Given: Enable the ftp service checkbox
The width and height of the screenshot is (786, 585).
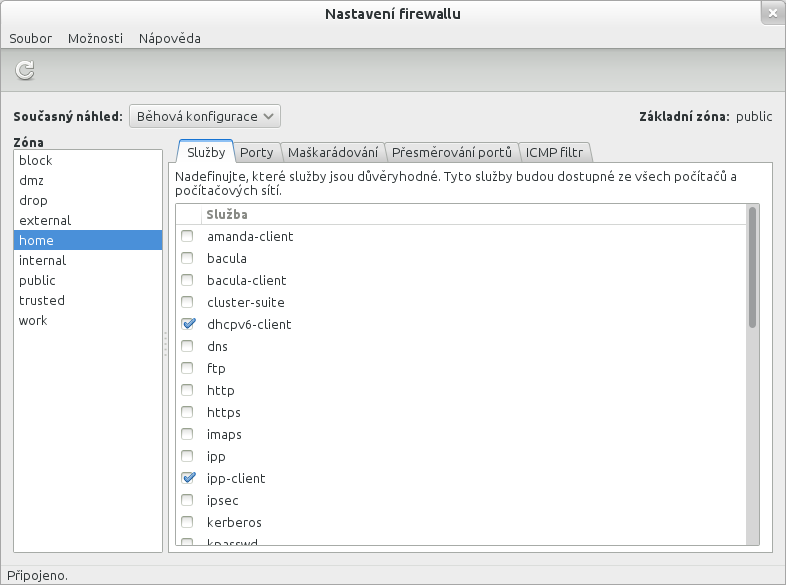Looking at the screenshot, I should [x=187, y=368].
